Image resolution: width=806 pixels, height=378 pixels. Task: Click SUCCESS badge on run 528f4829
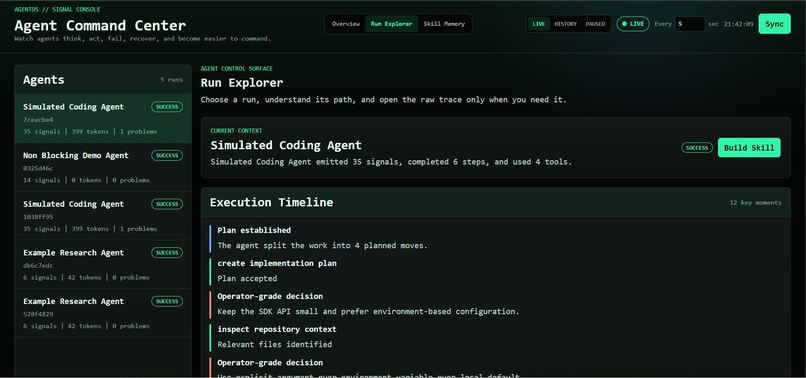tap(167, 301)
